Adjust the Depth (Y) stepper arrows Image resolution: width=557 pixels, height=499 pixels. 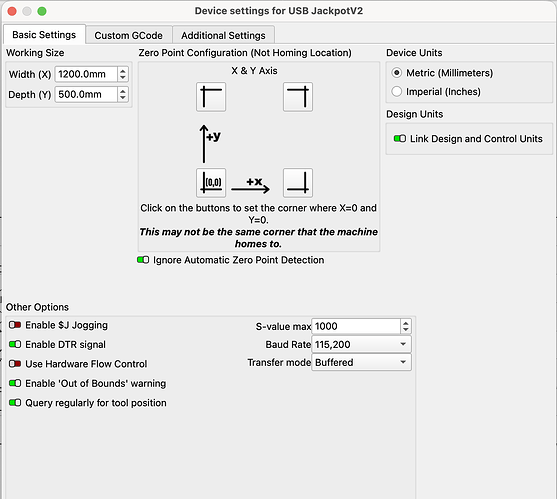point(123,94)
